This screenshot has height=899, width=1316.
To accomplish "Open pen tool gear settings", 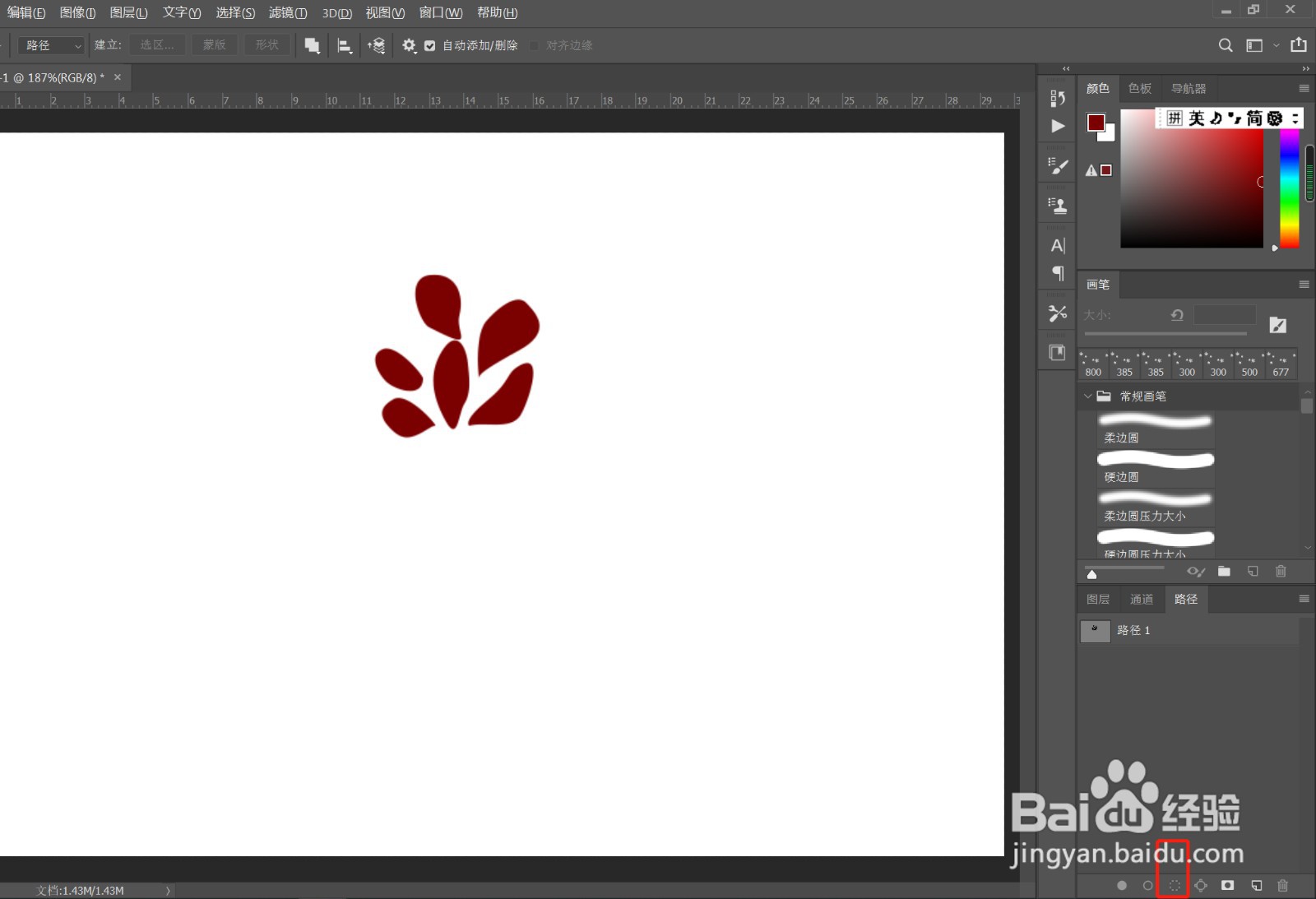I will click(x=409, y=45).
